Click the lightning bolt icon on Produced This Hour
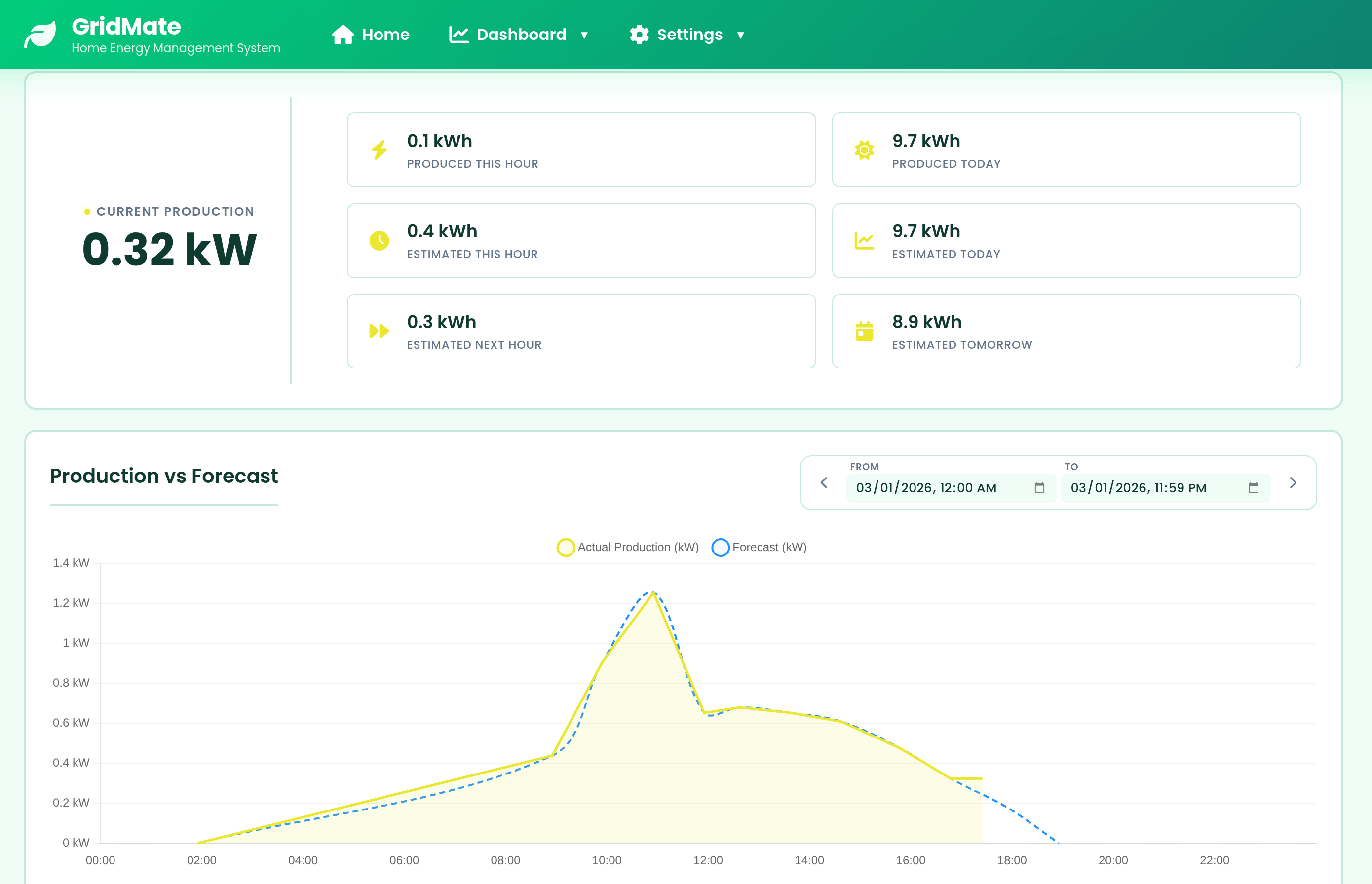The height and width of the screenshot is (884, 1372). click(379, 150)
